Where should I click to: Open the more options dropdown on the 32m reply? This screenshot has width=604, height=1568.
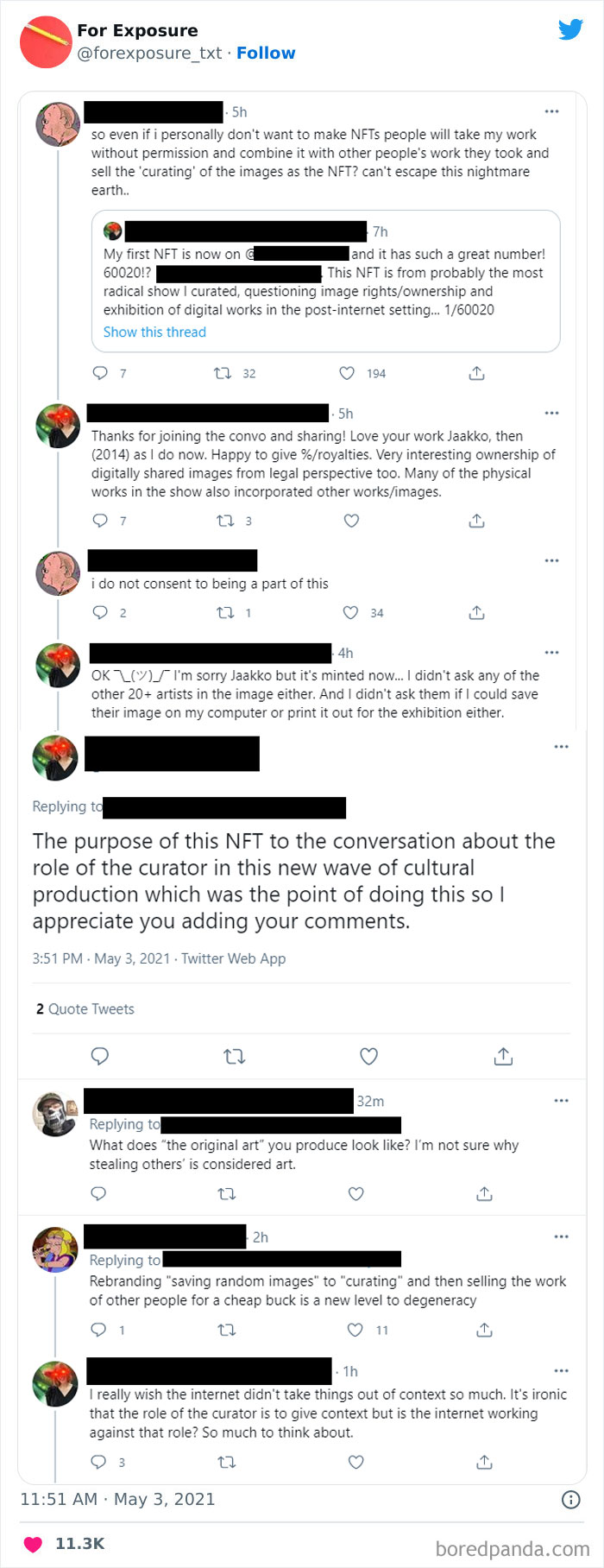coord(562,1100)
